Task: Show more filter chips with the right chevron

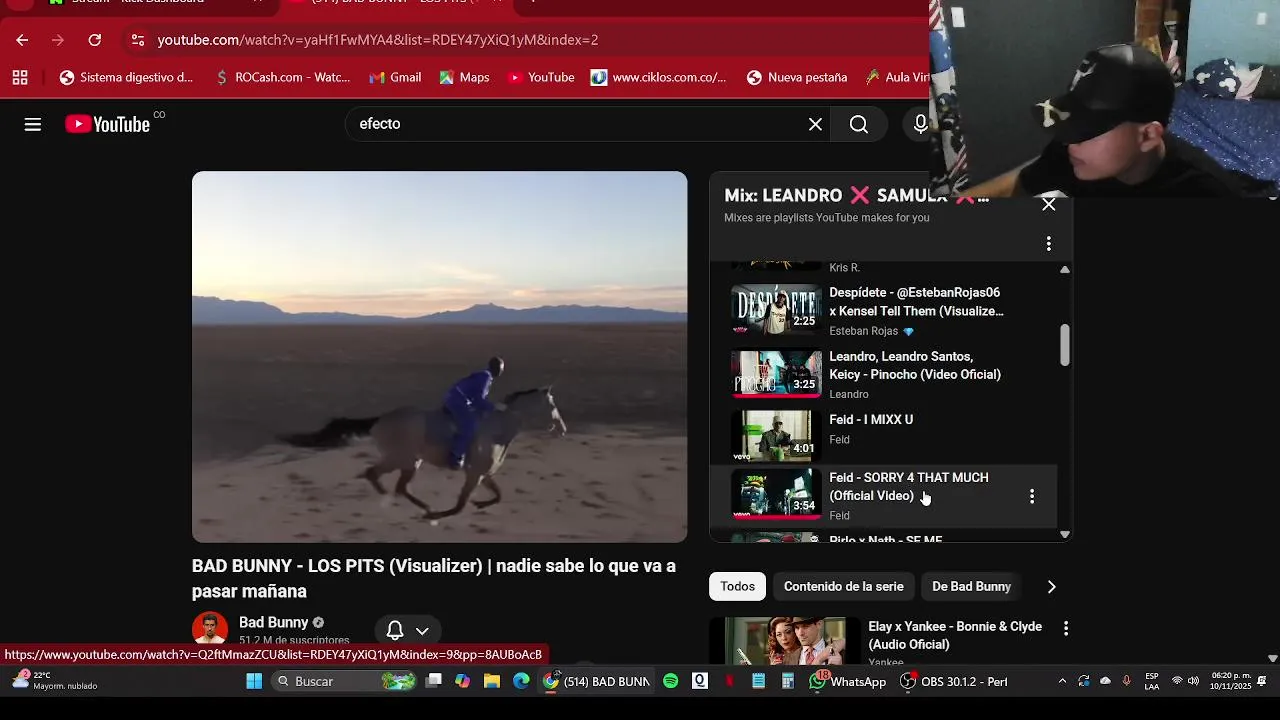Action: [1051, 587]
